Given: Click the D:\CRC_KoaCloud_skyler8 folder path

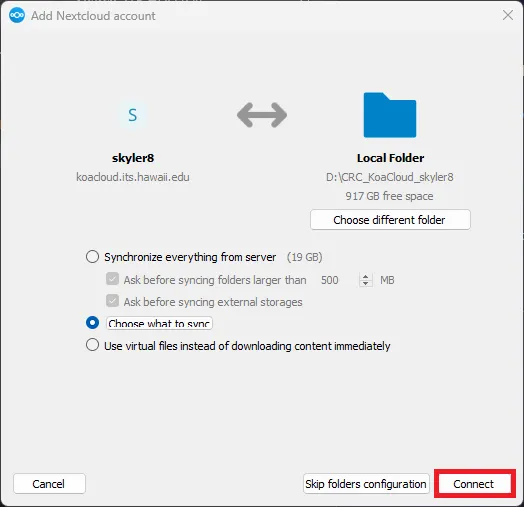Looking at the screenshot, I should point(390,177).
